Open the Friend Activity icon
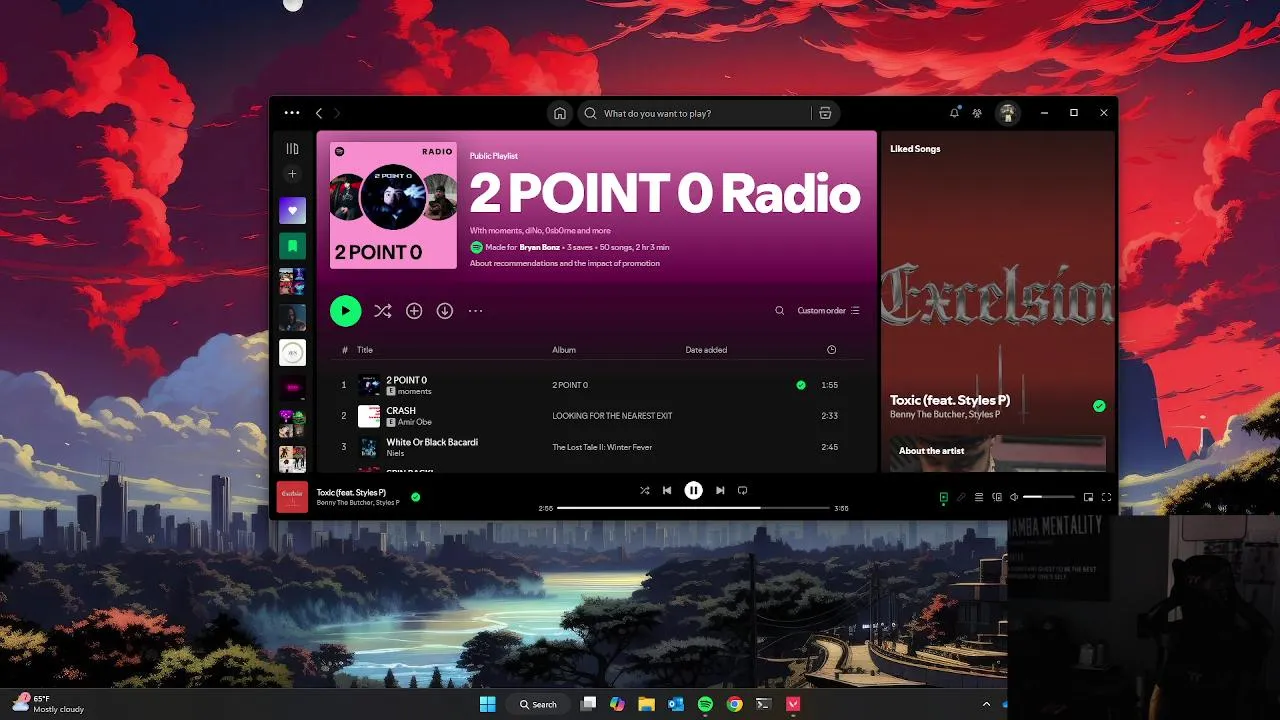This screenshot has height=720, width=1280. pos(977,113)
